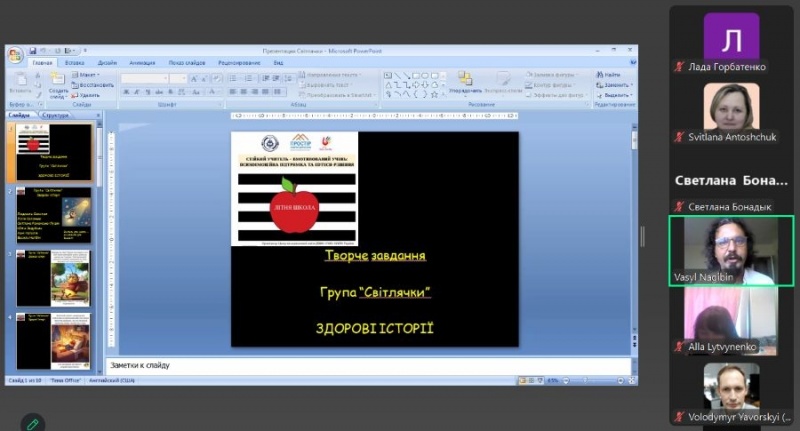Select the Rectangle shape in gallery

pos(416,75)
